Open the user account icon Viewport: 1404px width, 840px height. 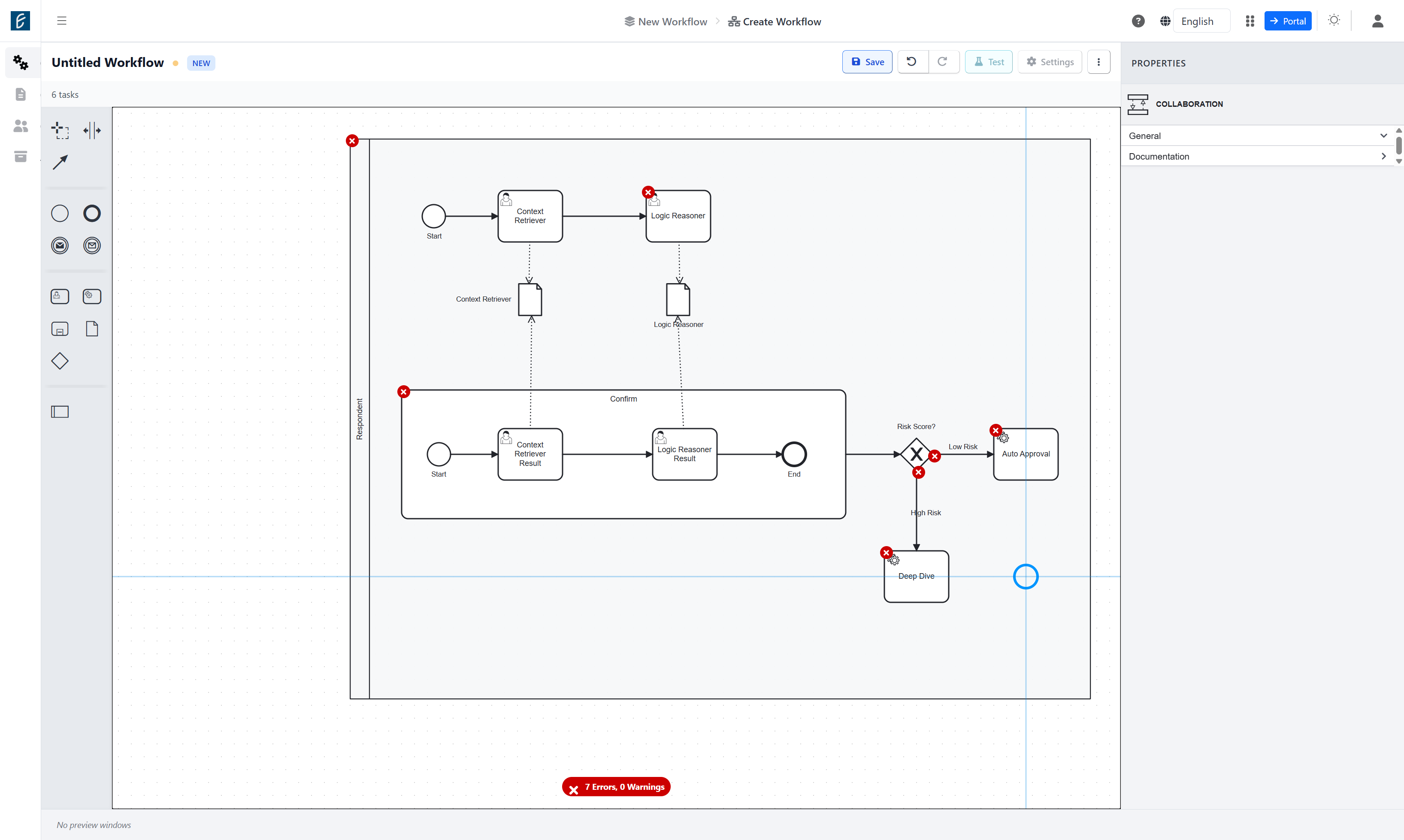click(x=1377, y=21)
